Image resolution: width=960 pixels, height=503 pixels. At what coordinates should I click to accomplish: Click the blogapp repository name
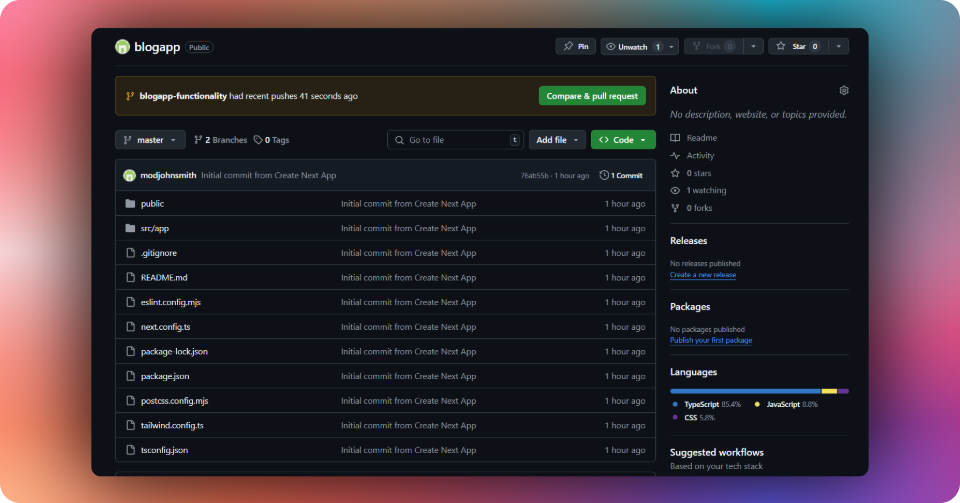(x=157, y=47)
